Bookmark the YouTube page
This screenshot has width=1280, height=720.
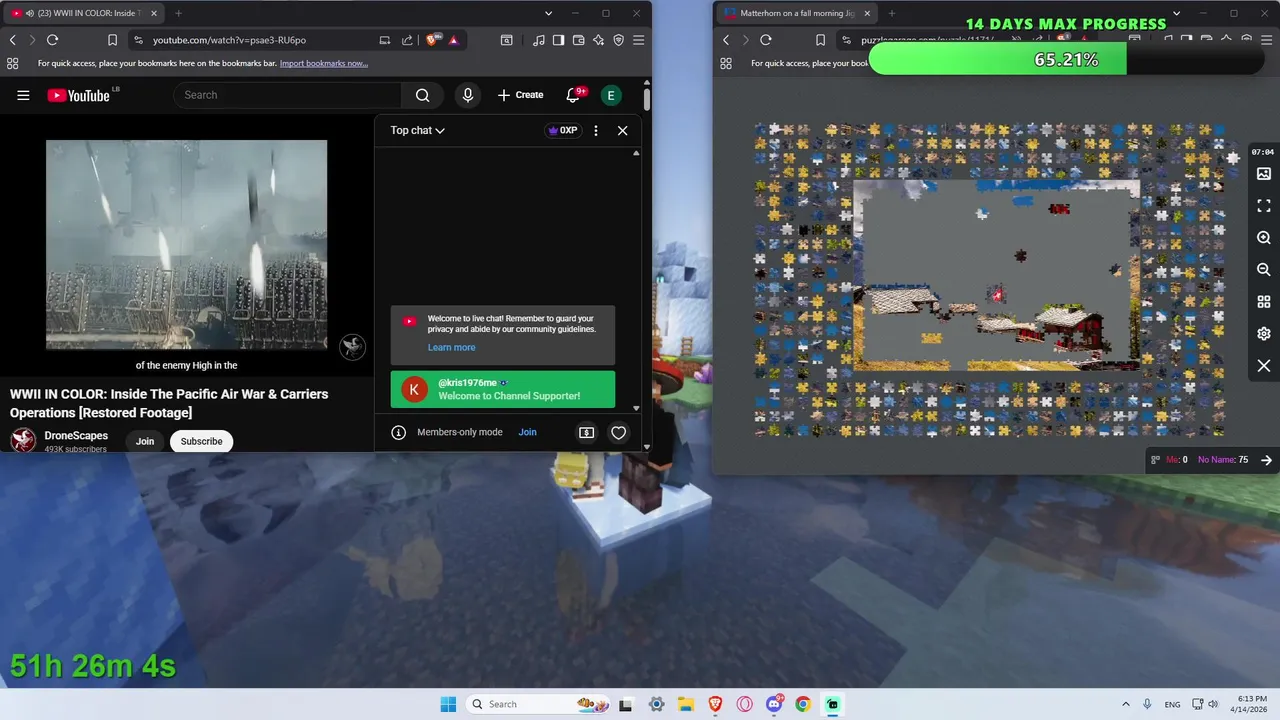click(x=112, y=40)
